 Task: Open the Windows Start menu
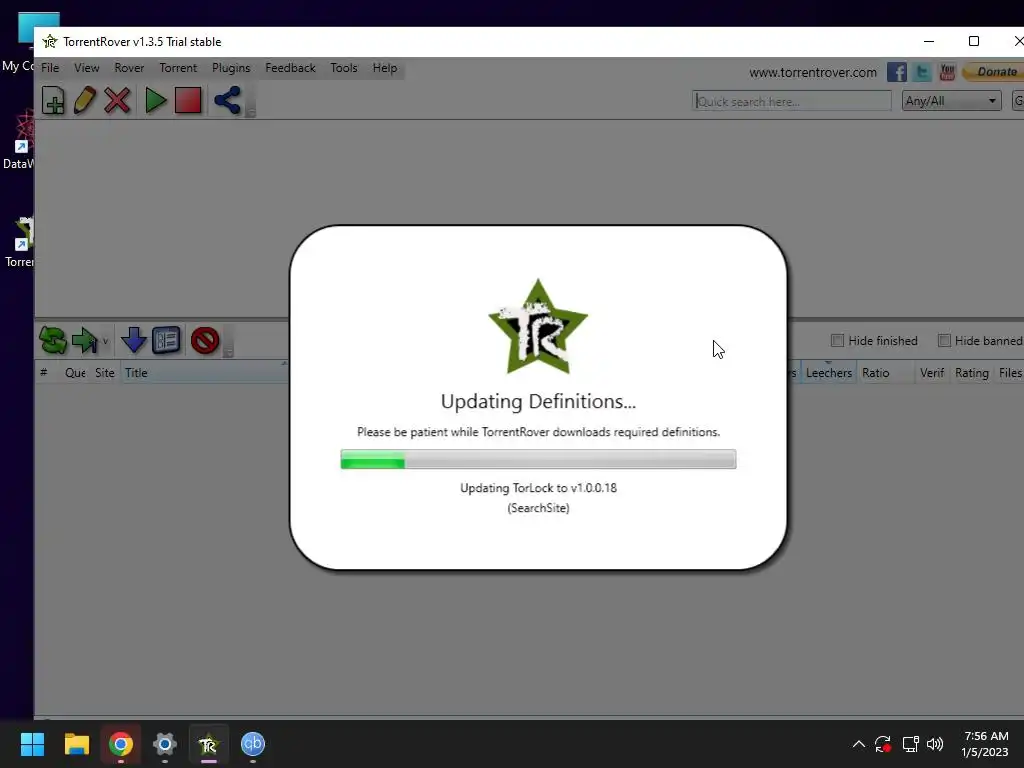coord(32,744)
